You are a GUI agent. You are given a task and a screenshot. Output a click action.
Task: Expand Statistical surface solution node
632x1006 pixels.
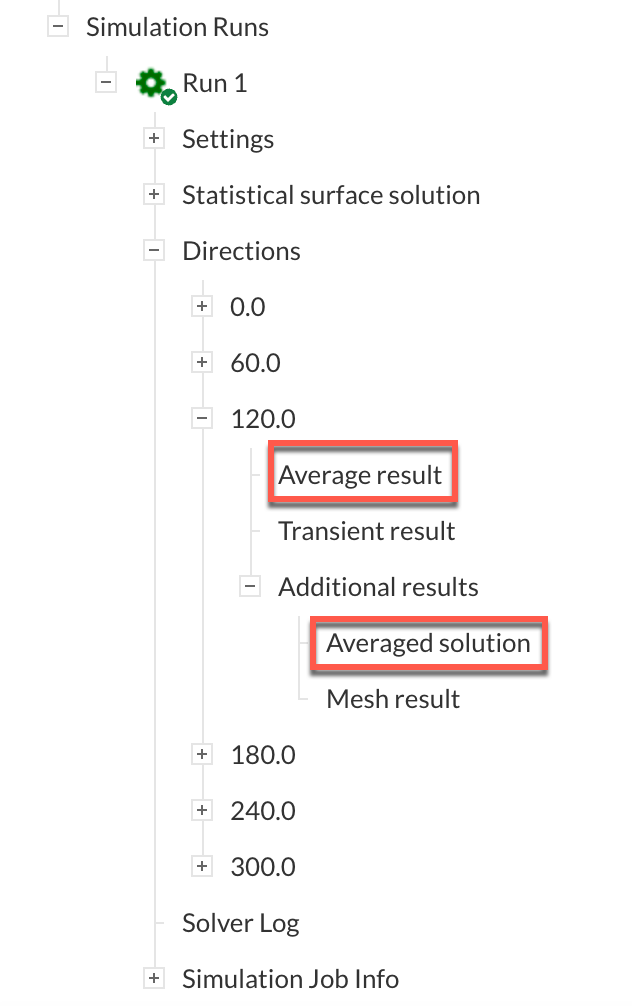pyautogui.click(x=154, y=195)
